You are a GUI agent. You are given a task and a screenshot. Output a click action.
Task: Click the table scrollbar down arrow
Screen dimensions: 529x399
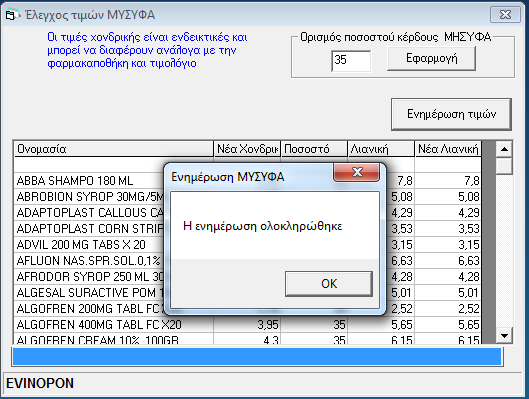point(504,336)
